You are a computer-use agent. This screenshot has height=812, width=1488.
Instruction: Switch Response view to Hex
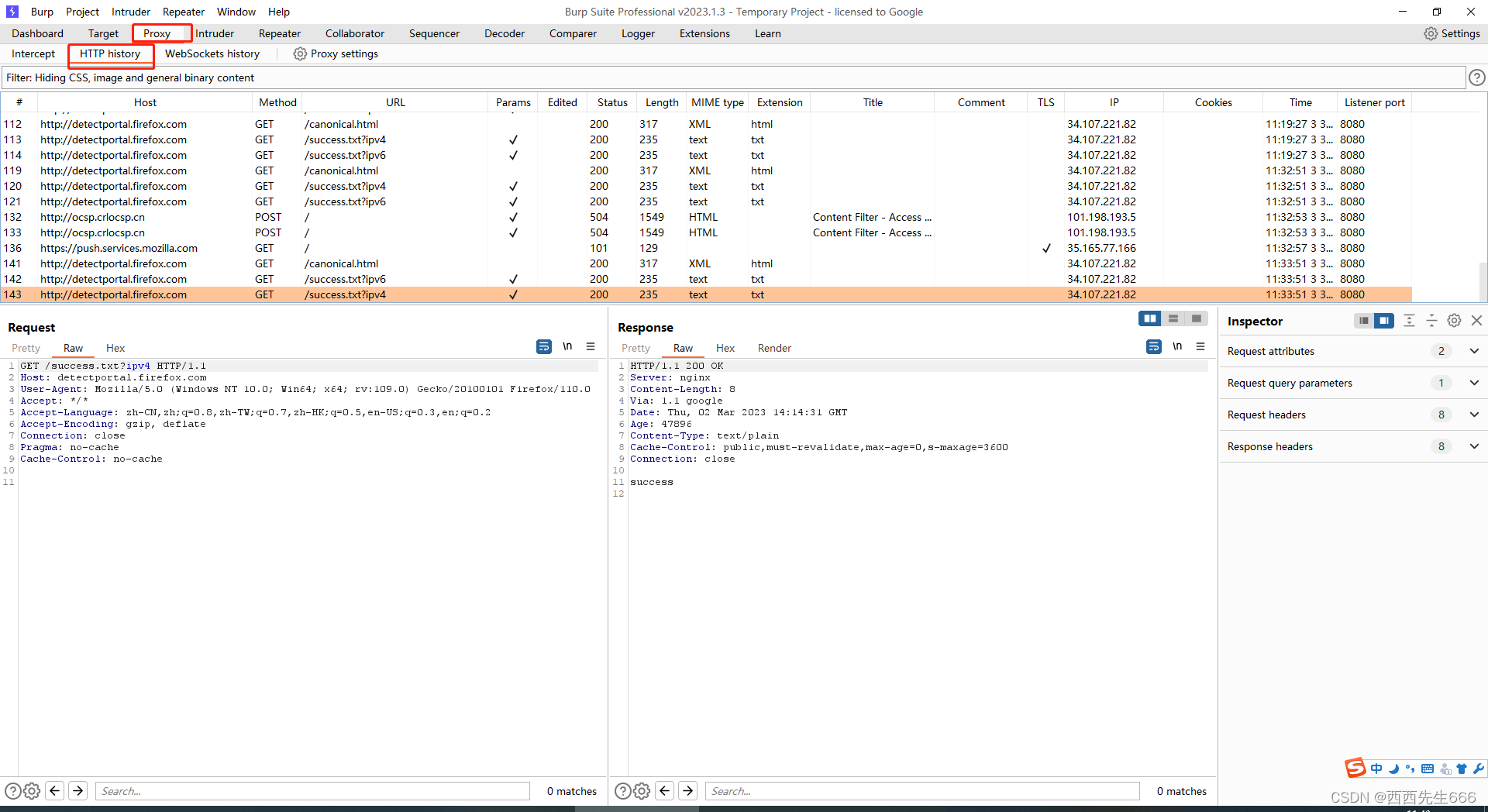(x=725, y=348)
